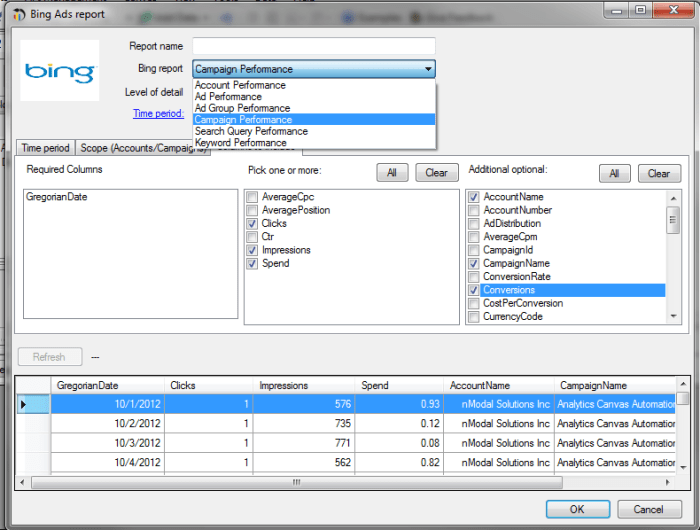The image size is (700, 530).
Task: Check the CampaignId option
Action: tap(474, 250)
